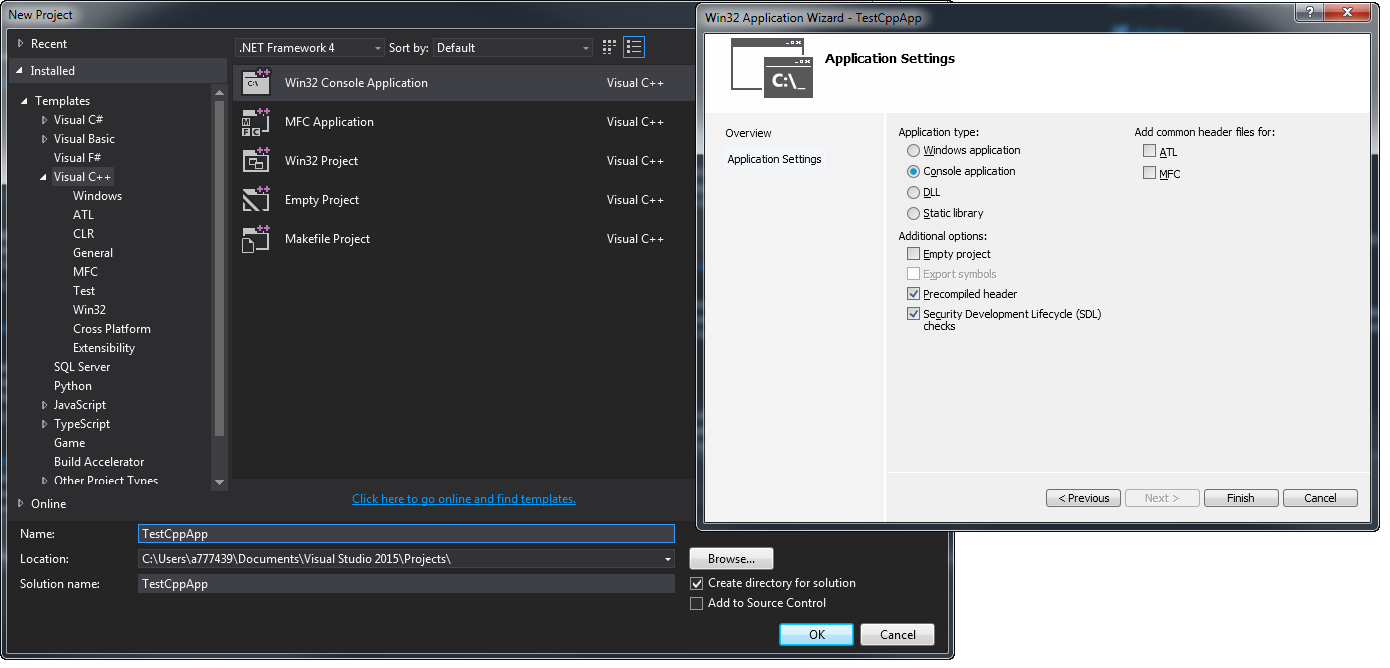1390x668 pixels.
Task: Select Static library application type
Action: 913,214
